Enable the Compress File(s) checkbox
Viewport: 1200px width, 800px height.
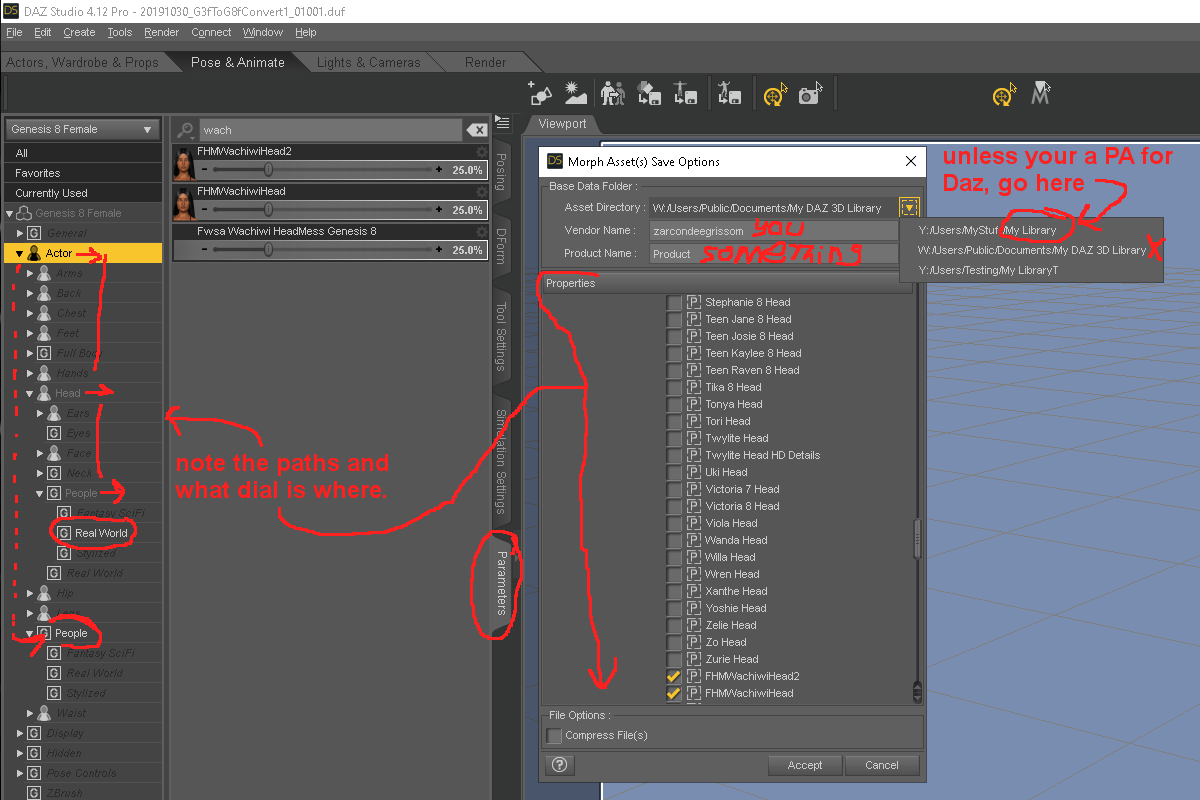[554, 736]
